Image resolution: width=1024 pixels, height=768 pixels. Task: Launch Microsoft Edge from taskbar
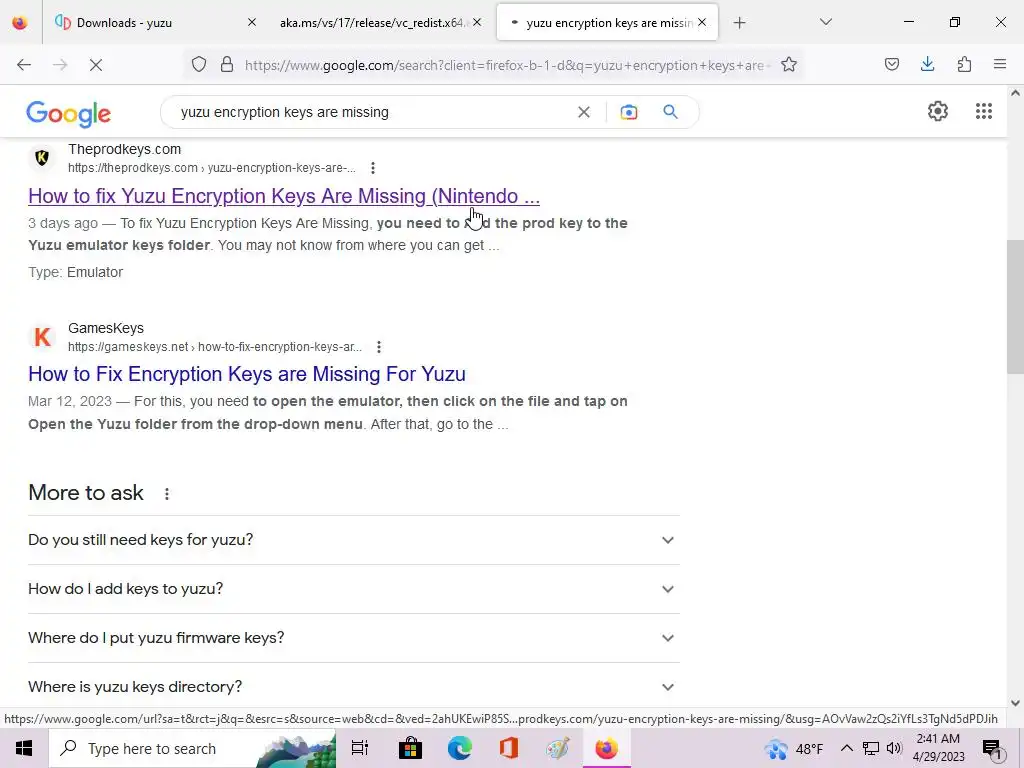(460, 748)
